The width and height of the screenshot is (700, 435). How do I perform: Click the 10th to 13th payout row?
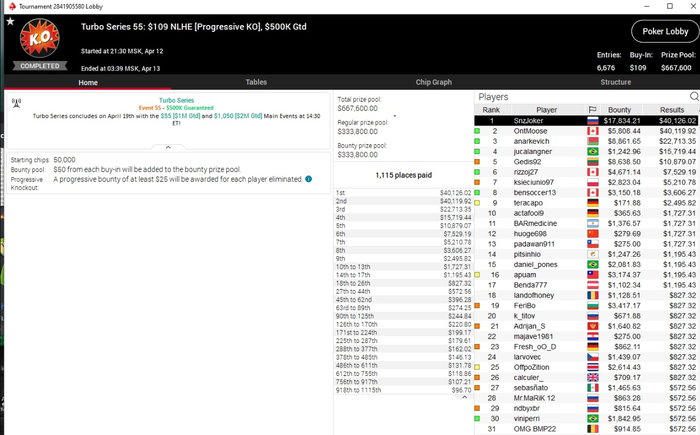coord(403,267)
